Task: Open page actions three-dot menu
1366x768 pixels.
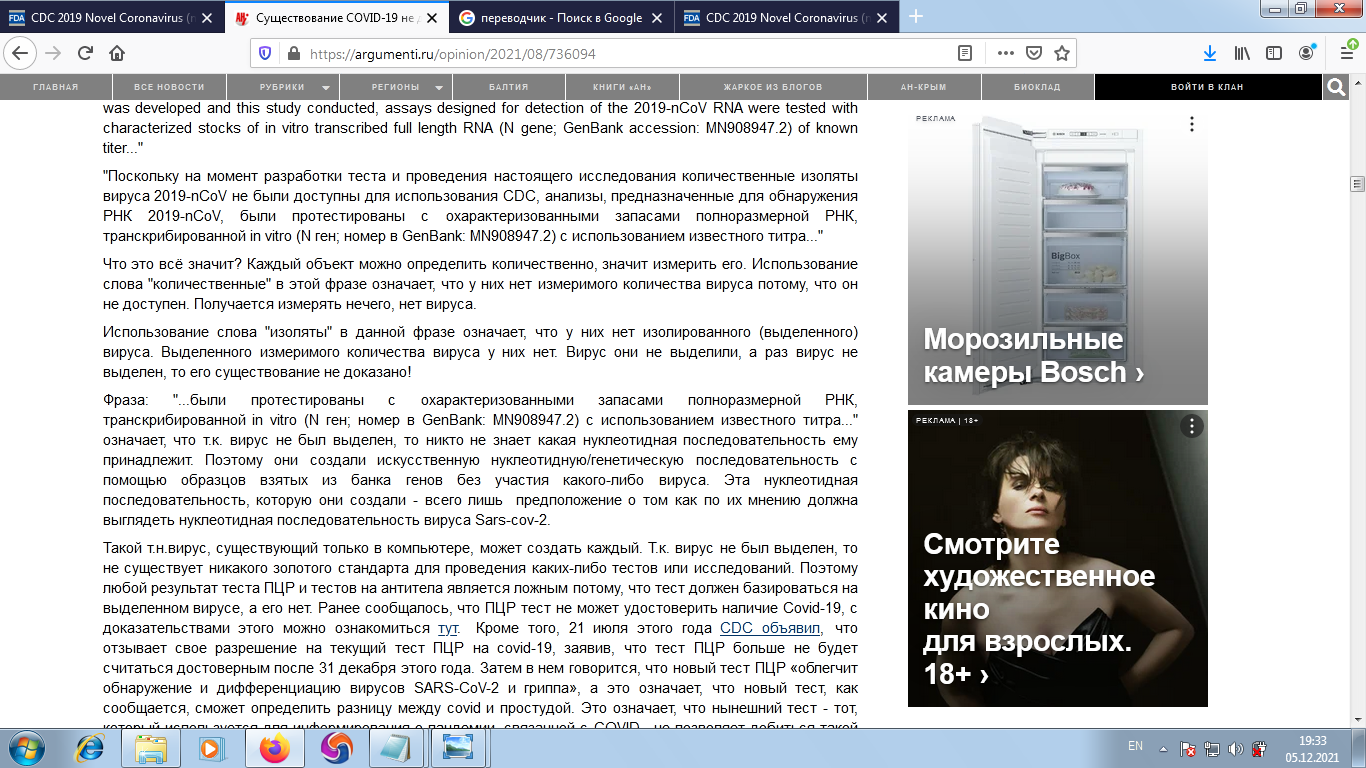Action: pos(1005,53)
